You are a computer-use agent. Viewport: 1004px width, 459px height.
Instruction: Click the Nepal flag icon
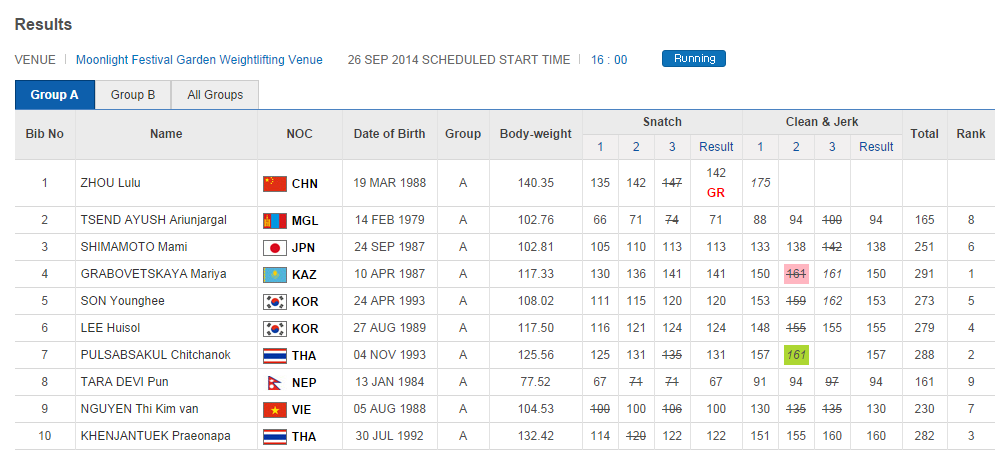273,382
